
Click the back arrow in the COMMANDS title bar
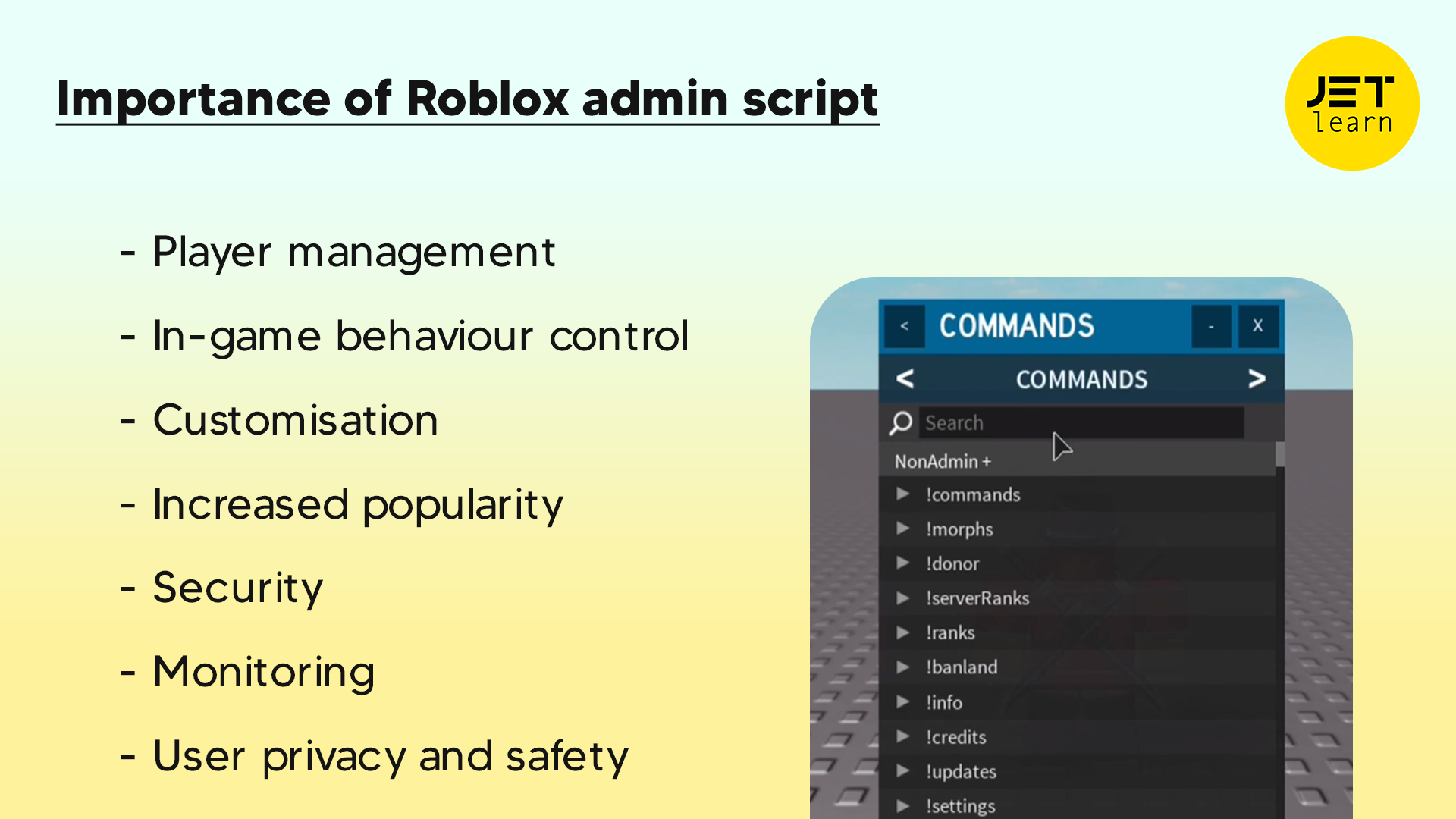coord(904,325)
